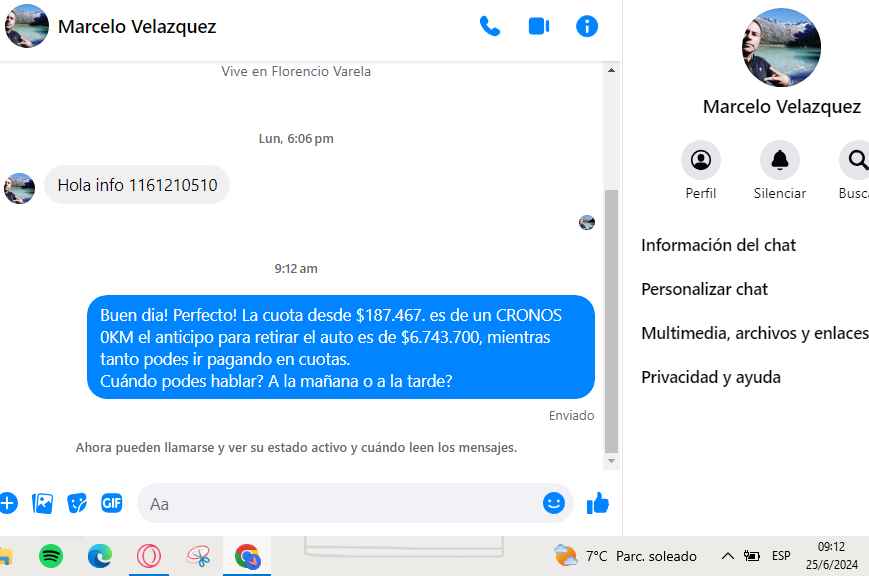
Task: Expand Multimedia, archivos y enlaces section
Action: [755, 333]
